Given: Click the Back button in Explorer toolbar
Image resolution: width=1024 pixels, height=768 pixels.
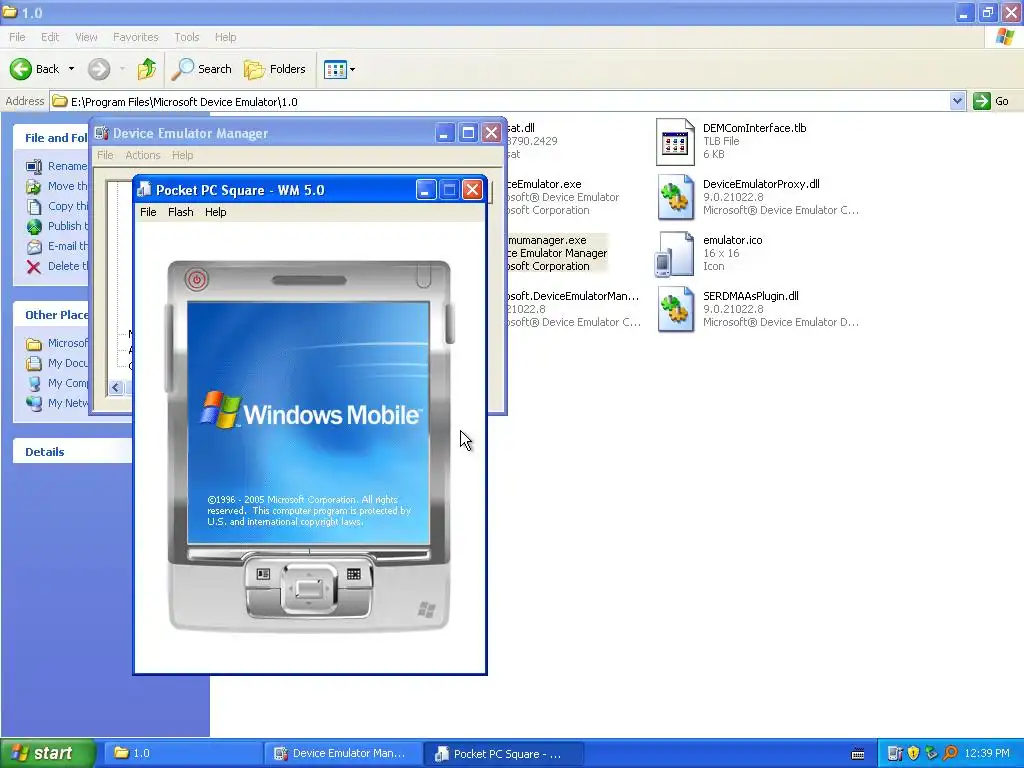Looking at the screenshot, I should pyautogui.click(x=35, y=69).
